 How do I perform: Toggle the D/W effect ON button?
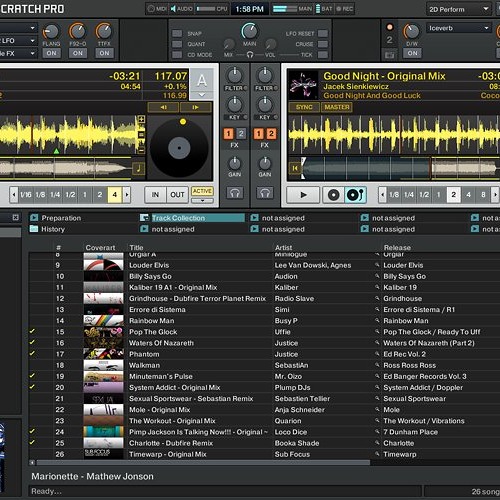point(412,53)
